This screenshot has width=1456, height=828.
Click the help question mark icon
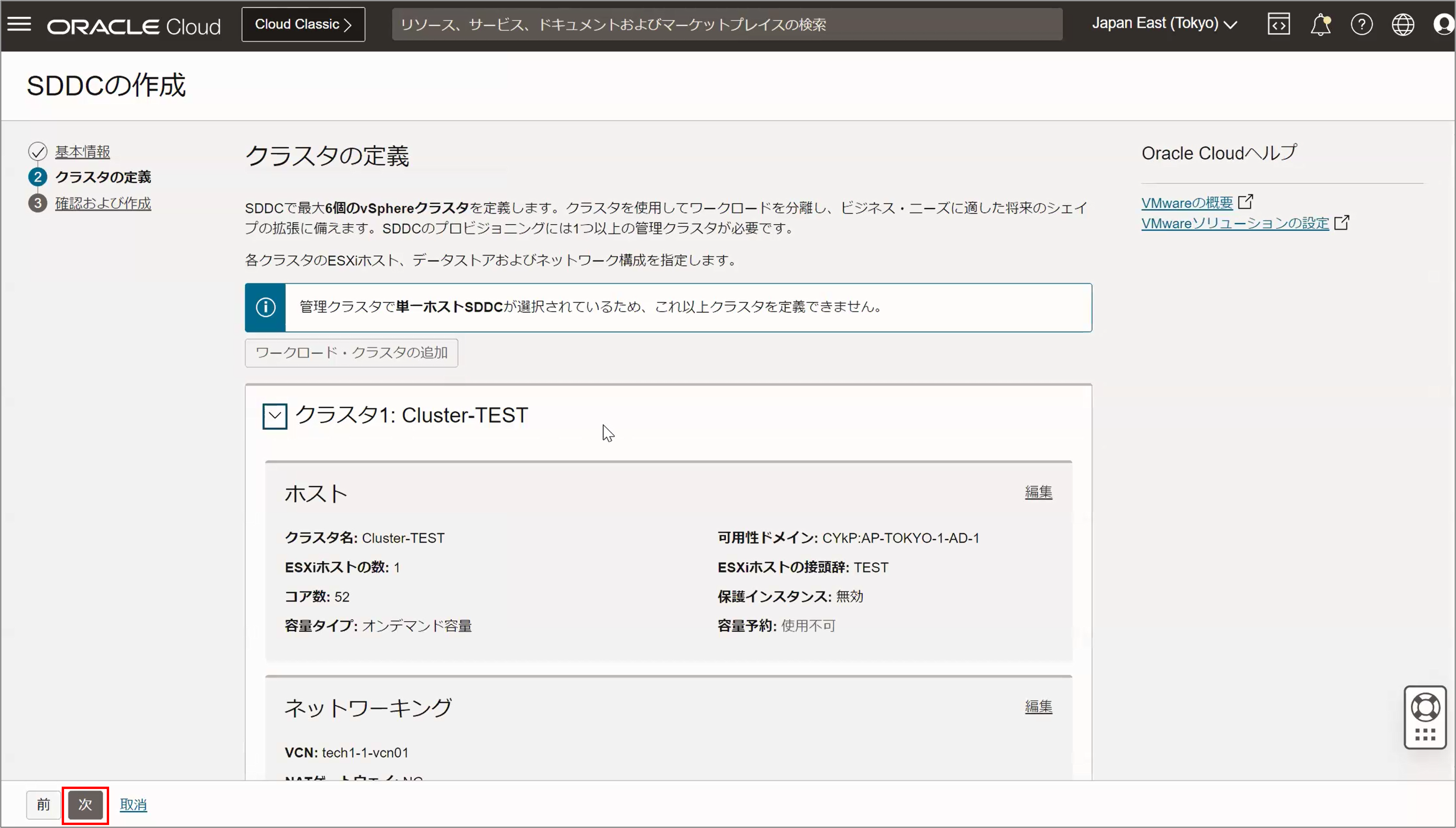point(1362,23)
